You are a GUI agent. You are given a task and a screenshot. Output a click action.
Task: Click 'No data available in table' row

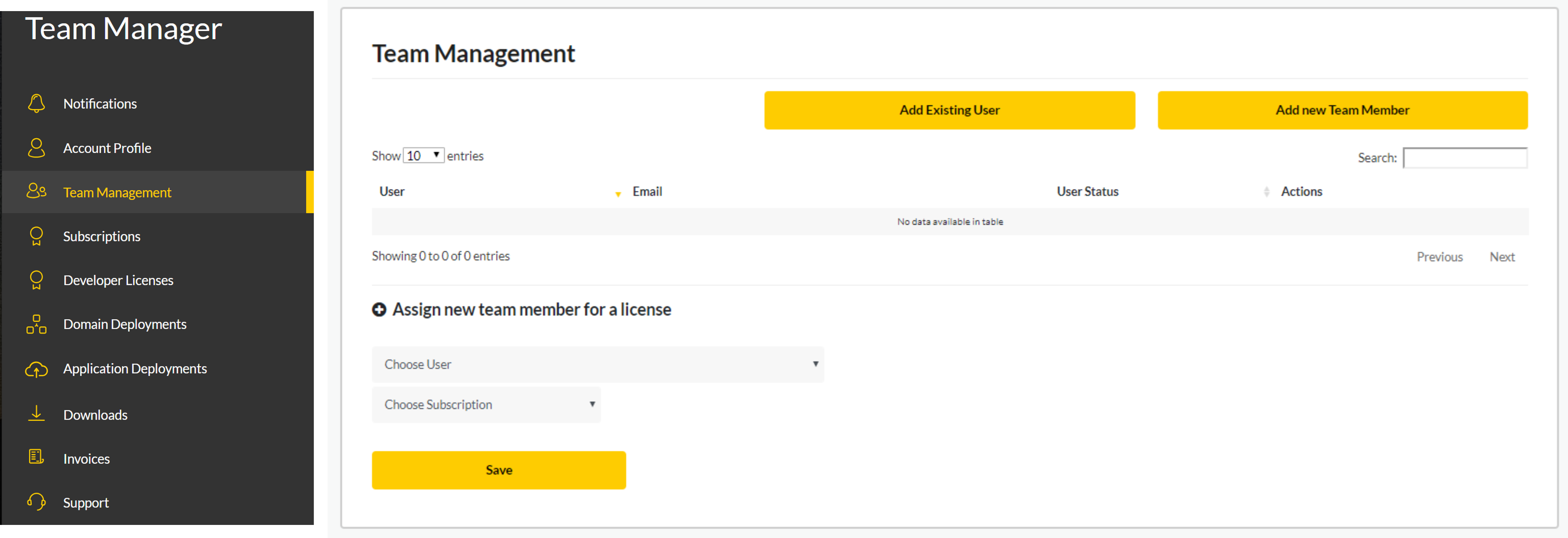[950, 221]
